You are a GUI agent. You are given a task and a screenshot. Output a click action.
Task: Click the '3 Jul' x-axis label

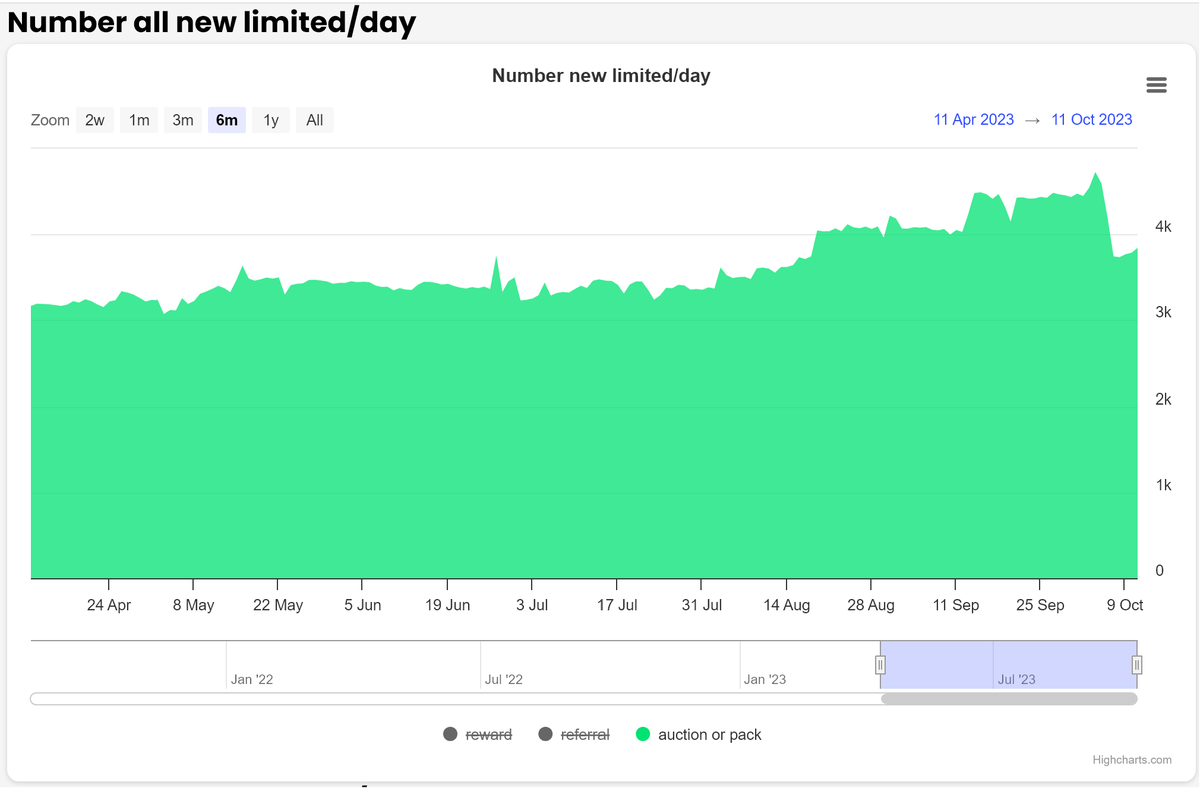click(532, 605)
